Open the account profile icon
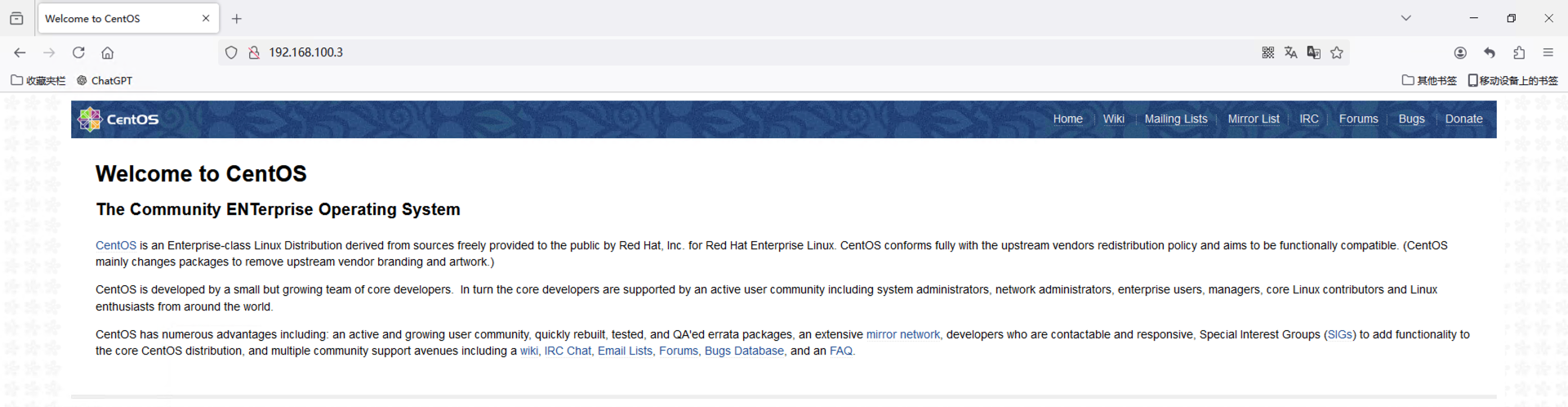Viewport: 1568px width, 407px height. click(x=1460, y=52)
